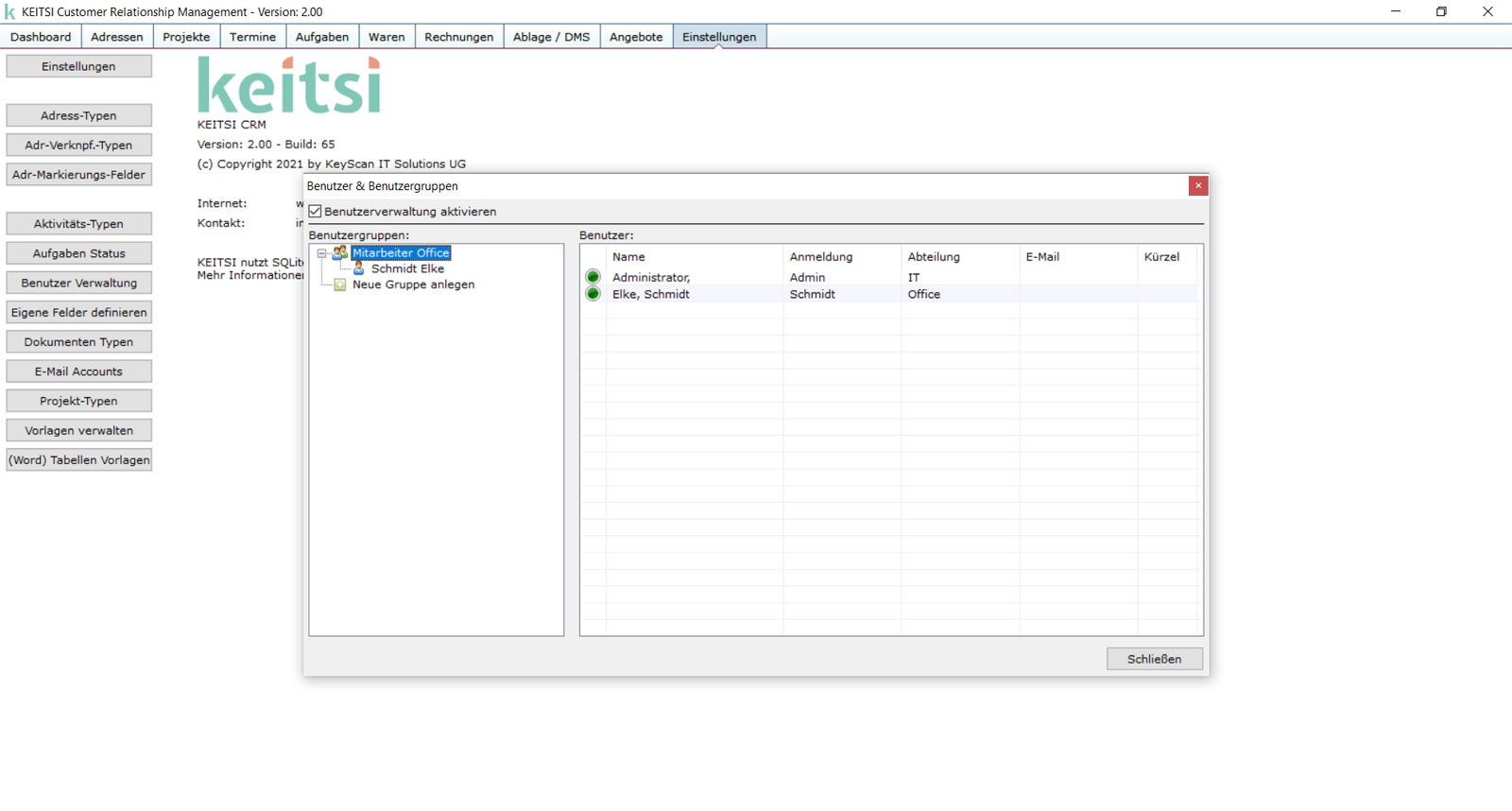The width and height of the screenshot is (1512, 811).
Task: Click the Schmidt Elke user icon in tree
Action: tap(359, 268)
